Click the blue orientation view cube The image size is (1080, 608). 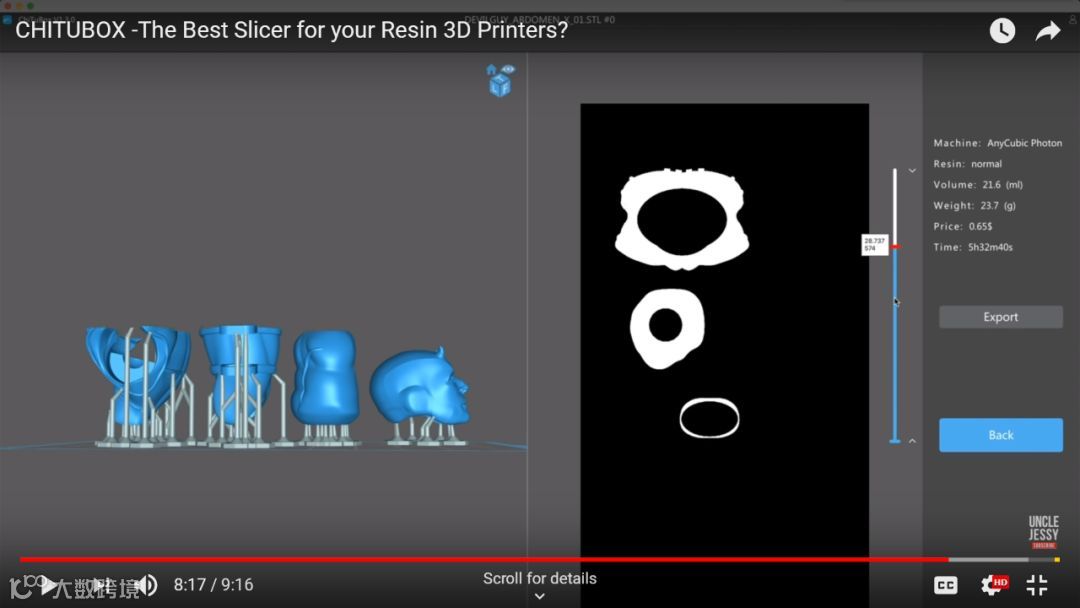click(x=500, y=86)
